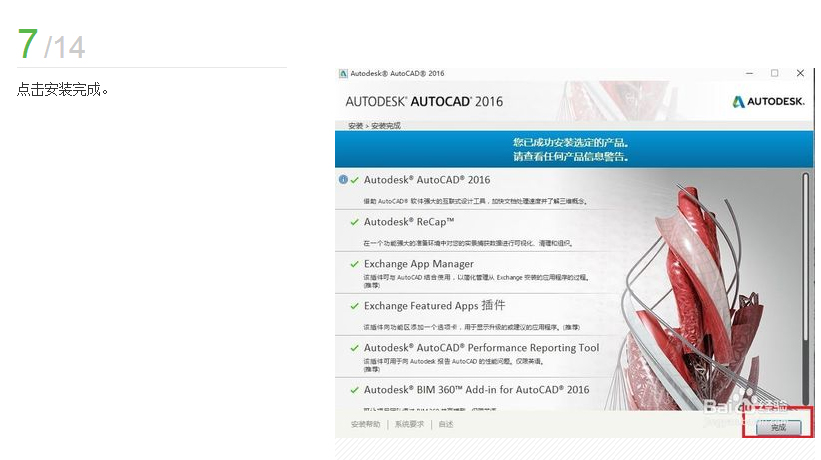The image size is (821, 460).
Task: Click the AutoCAD app icon in title bar
Action: click(343, 73)
